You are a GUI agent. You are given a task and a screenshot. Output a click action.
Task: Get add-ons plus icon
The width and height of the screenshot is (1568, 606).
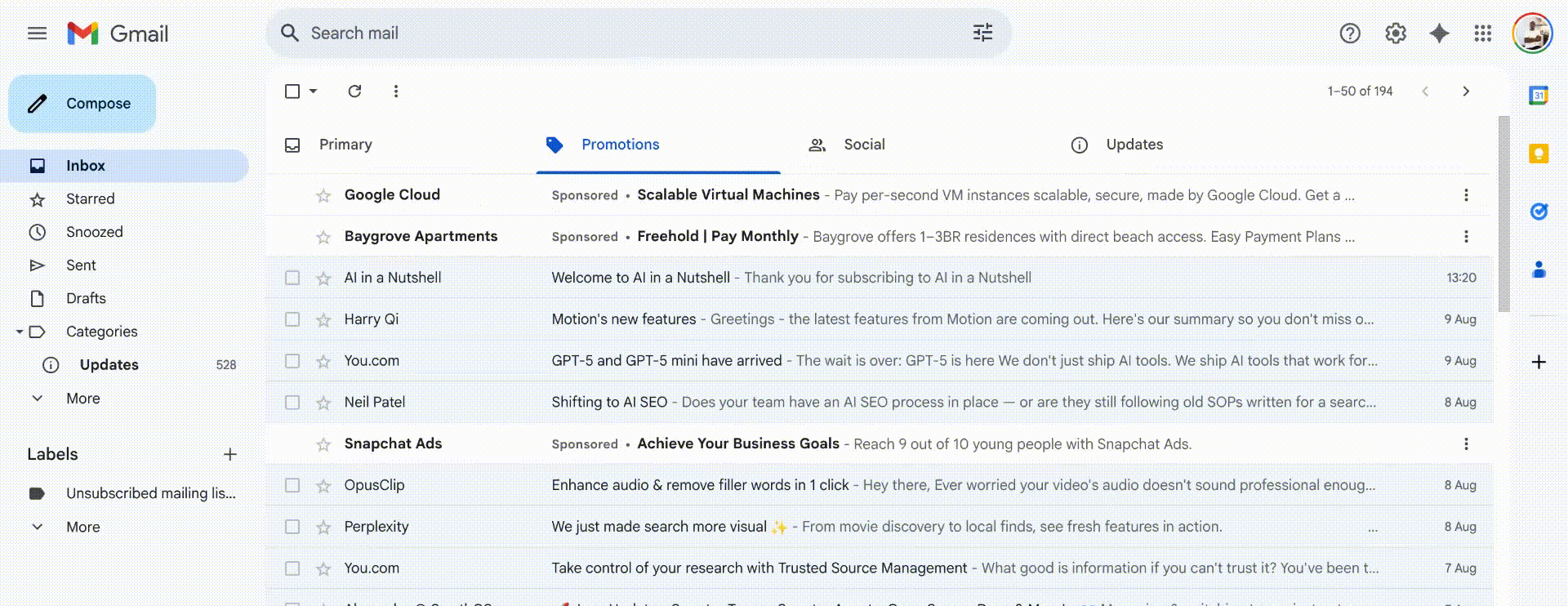[1539, 362]
